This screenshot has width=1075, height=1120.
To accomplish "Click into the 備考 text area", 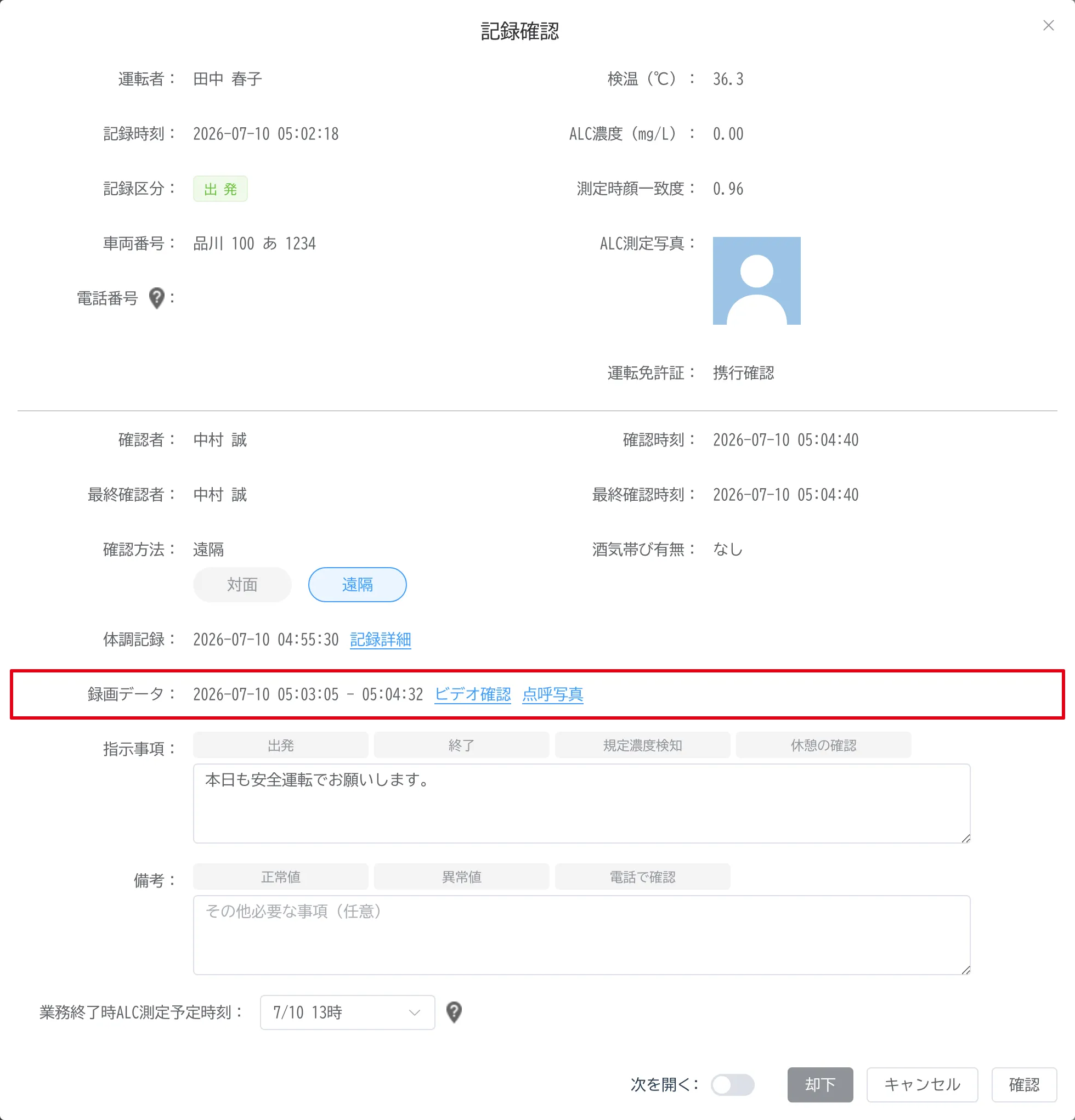I will [x=582, y=935].
